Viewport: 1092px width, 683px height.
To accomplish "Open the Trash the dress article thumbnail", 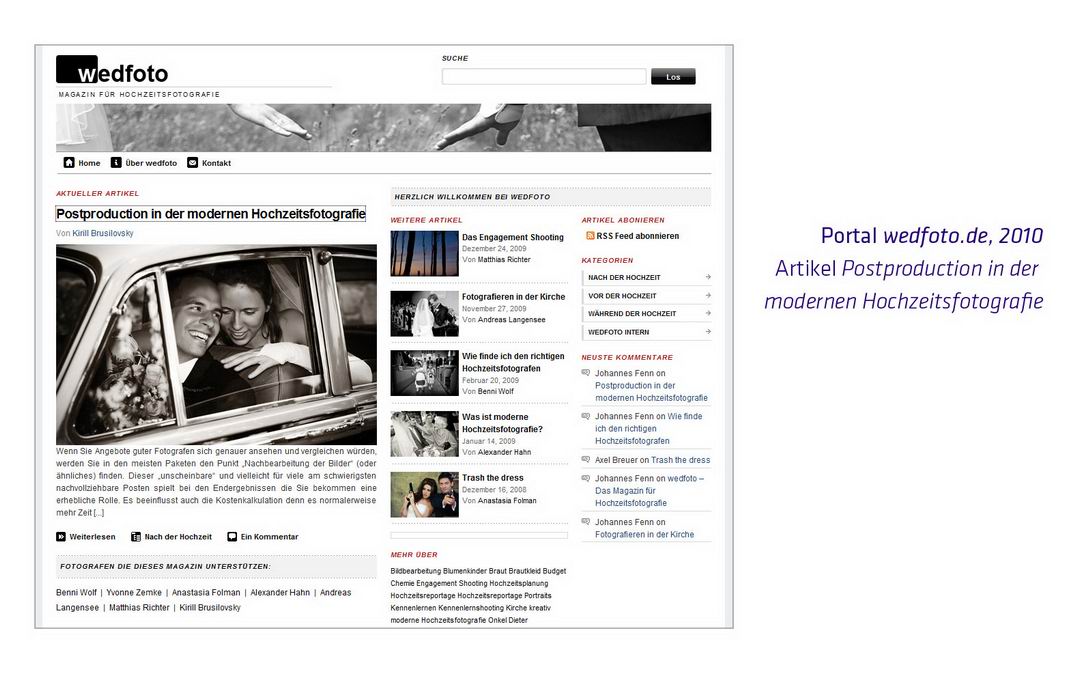I will [424, 494].
